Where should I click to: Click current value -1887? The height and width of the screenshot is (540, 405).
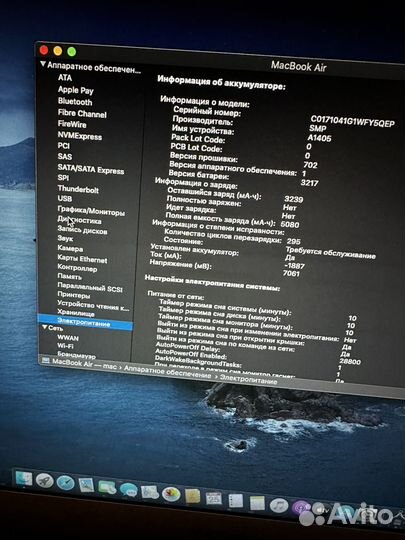294,266
